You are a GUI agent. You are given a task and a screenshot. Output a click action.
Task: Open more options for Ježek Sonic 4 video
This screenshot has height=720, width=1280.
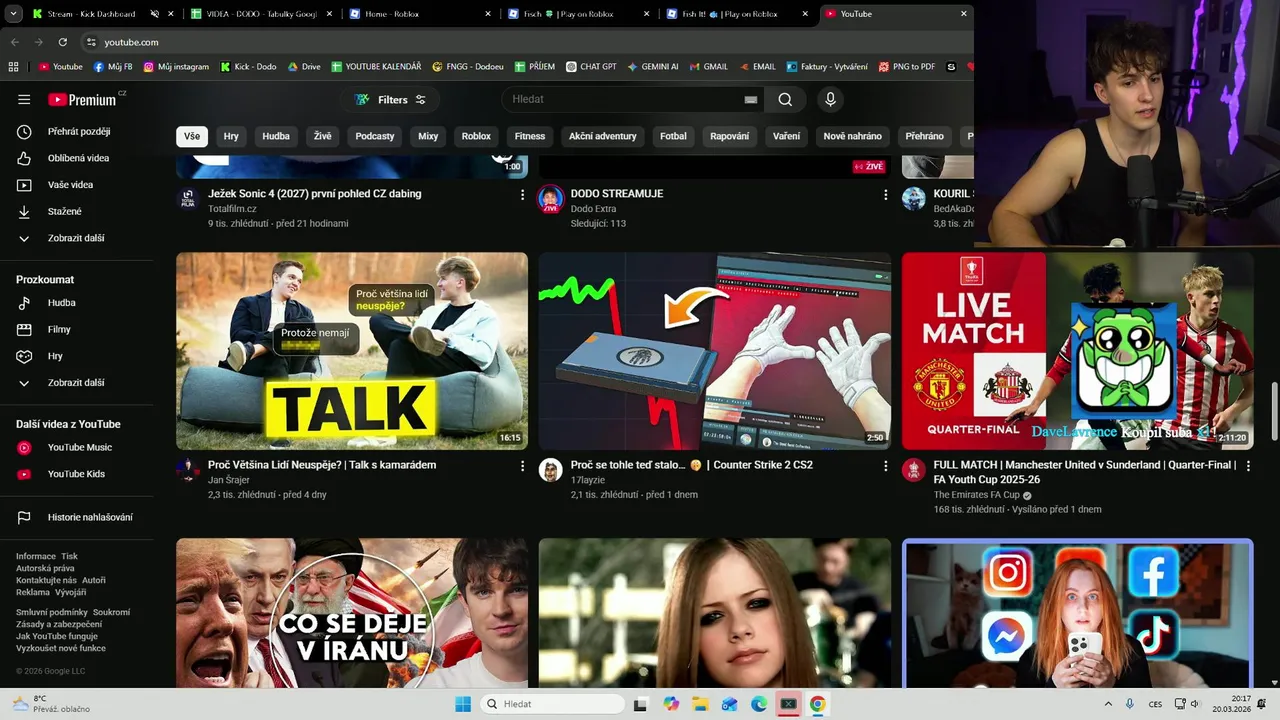[522, 195]
